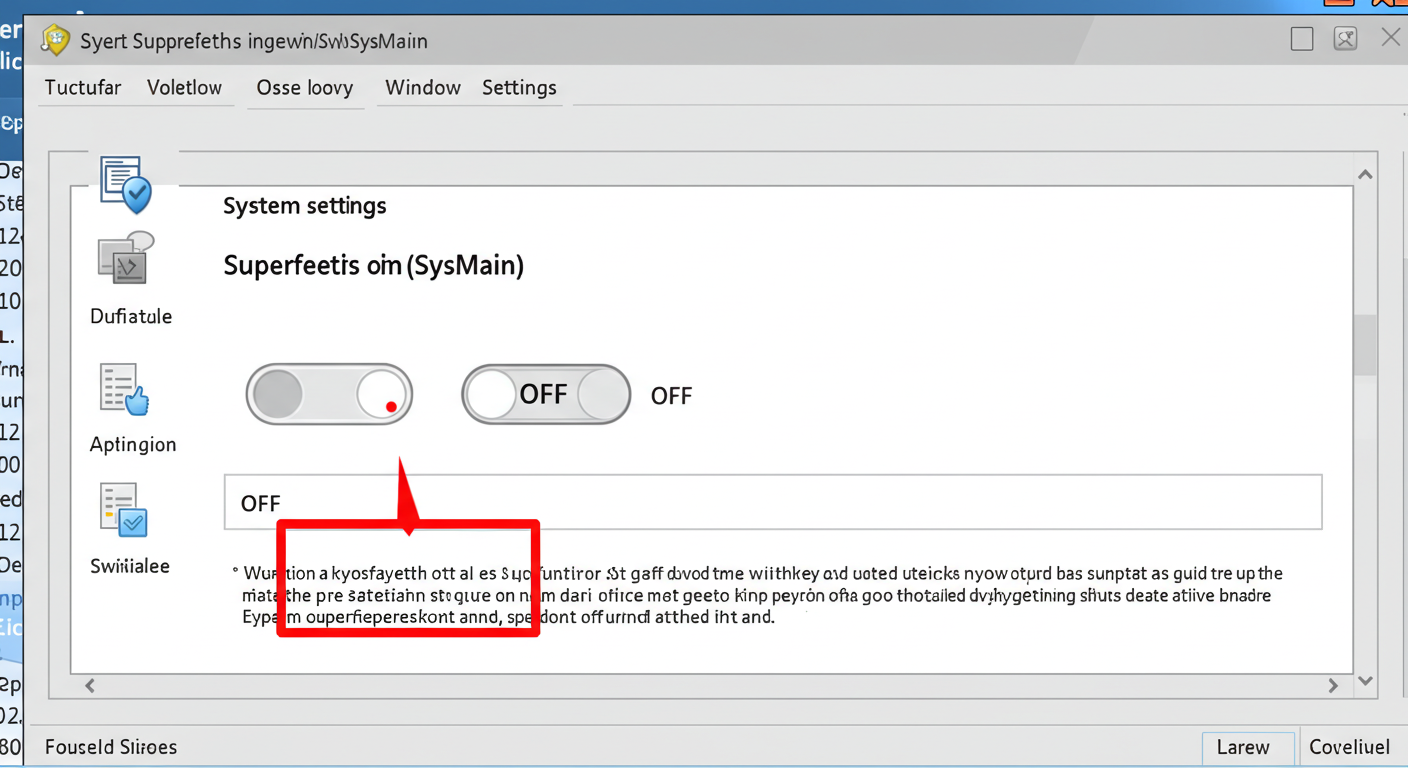Image resolution: width=1408 pixels, height=768 pixels.
Task: Click the horizontal scrollbar right arrow
Action: point(1333,686)
